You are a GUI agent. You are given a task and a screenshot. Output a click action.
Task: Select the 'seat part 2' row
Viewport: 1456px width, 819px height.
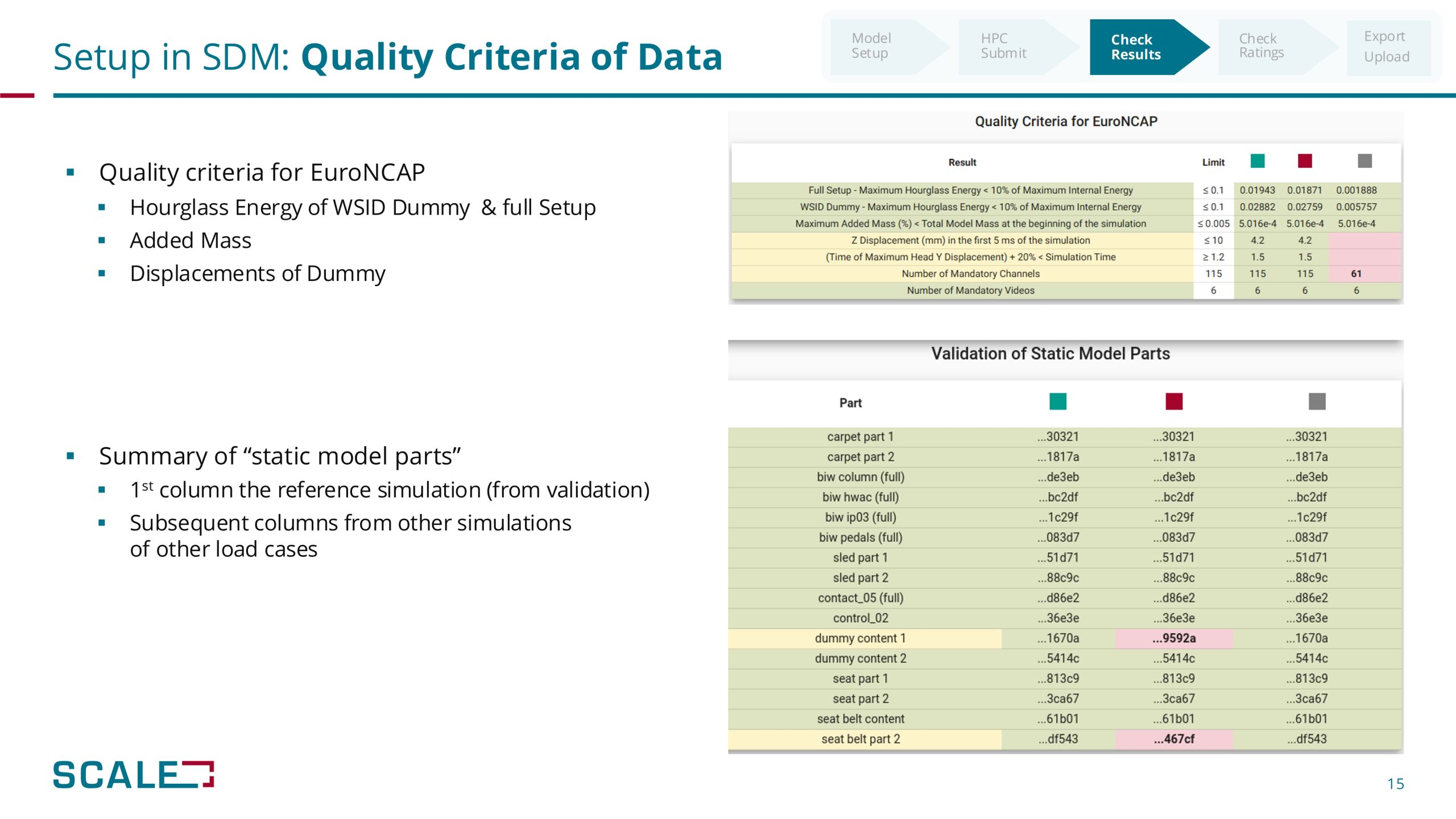[x=1065, y=699]
